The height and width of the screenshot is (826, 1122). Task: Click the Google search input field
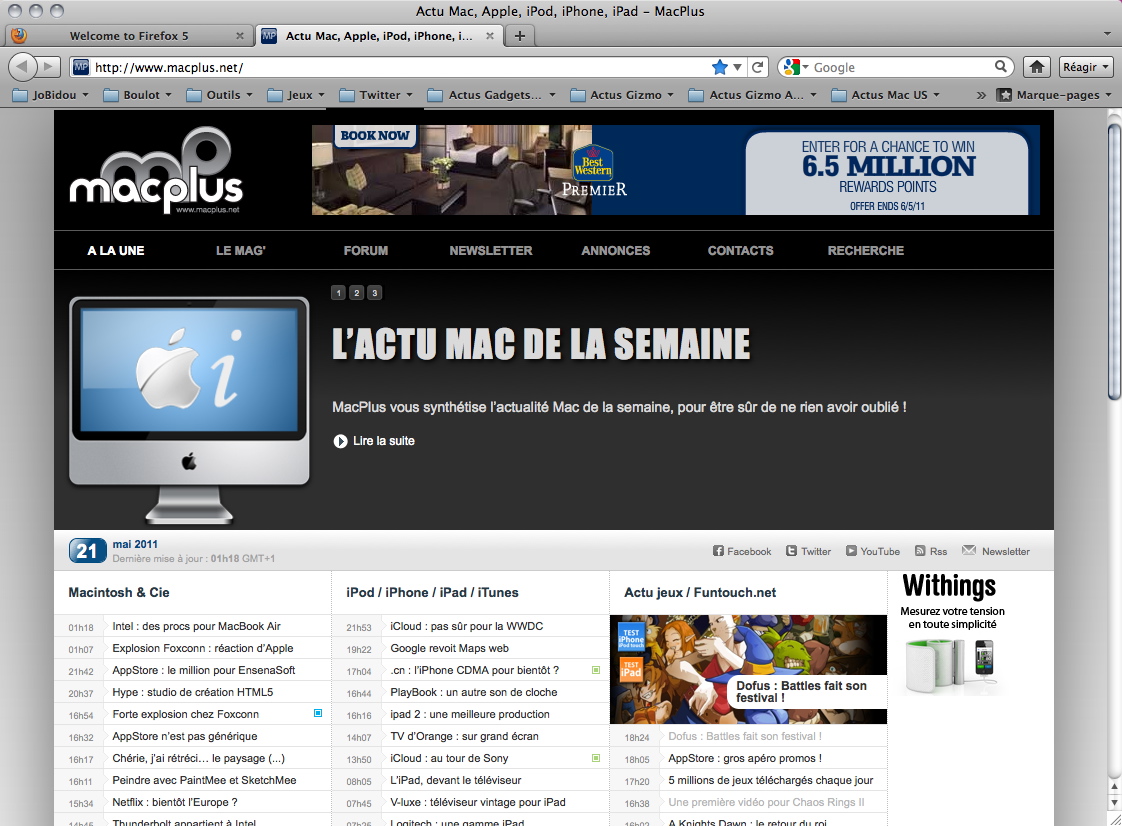tap(902, 67)
